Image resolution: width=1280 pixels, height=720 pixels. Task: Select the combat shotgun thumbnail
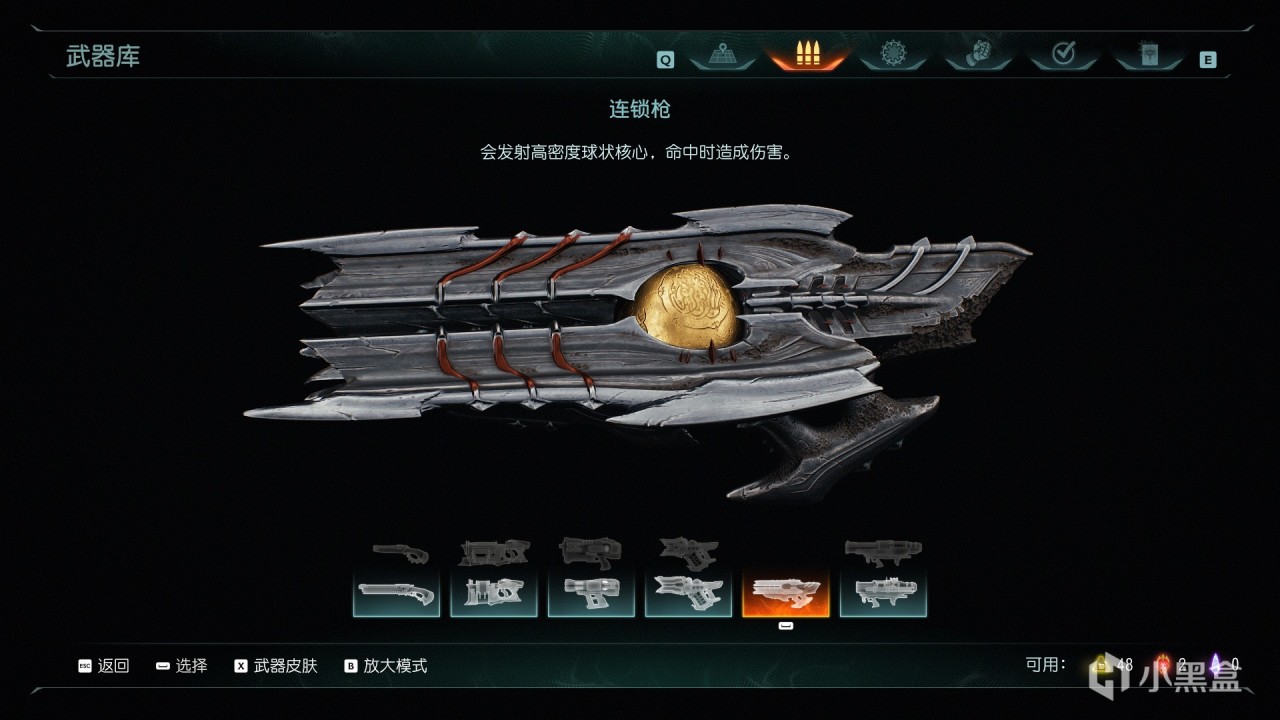pos(396,594)
